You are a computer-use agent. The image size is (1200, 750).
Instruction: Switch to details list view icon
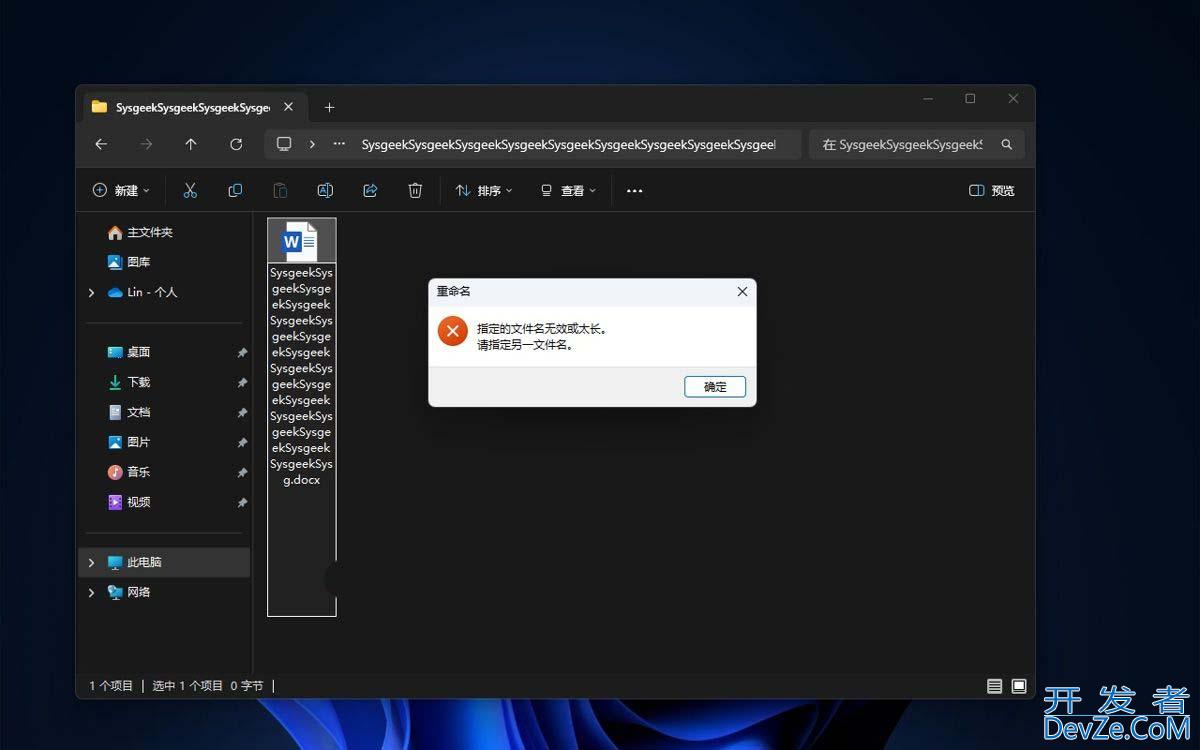pos(994,686)
